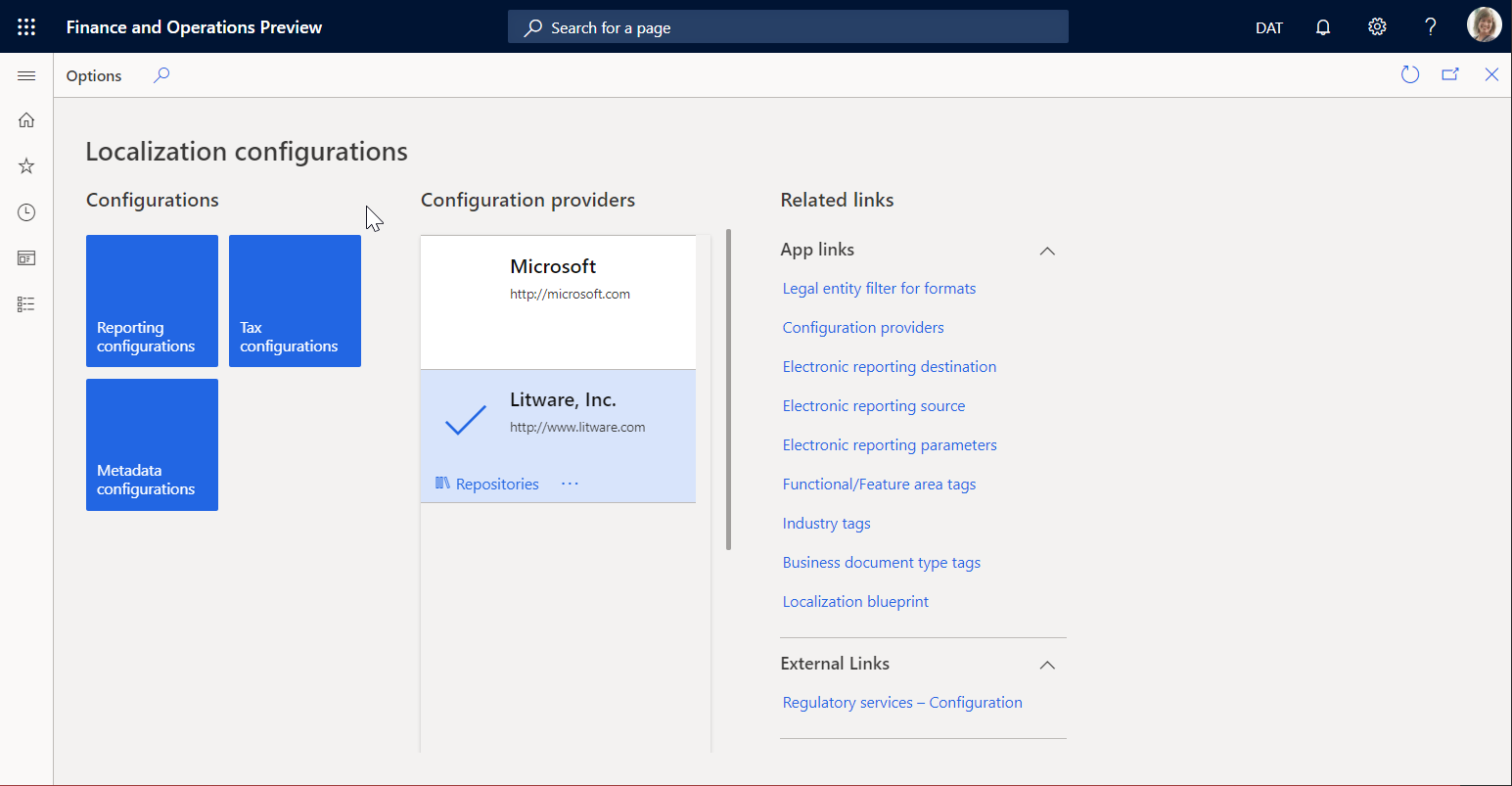
Task: Open Modules list icon in sidebar
Action: pos(26,304)
